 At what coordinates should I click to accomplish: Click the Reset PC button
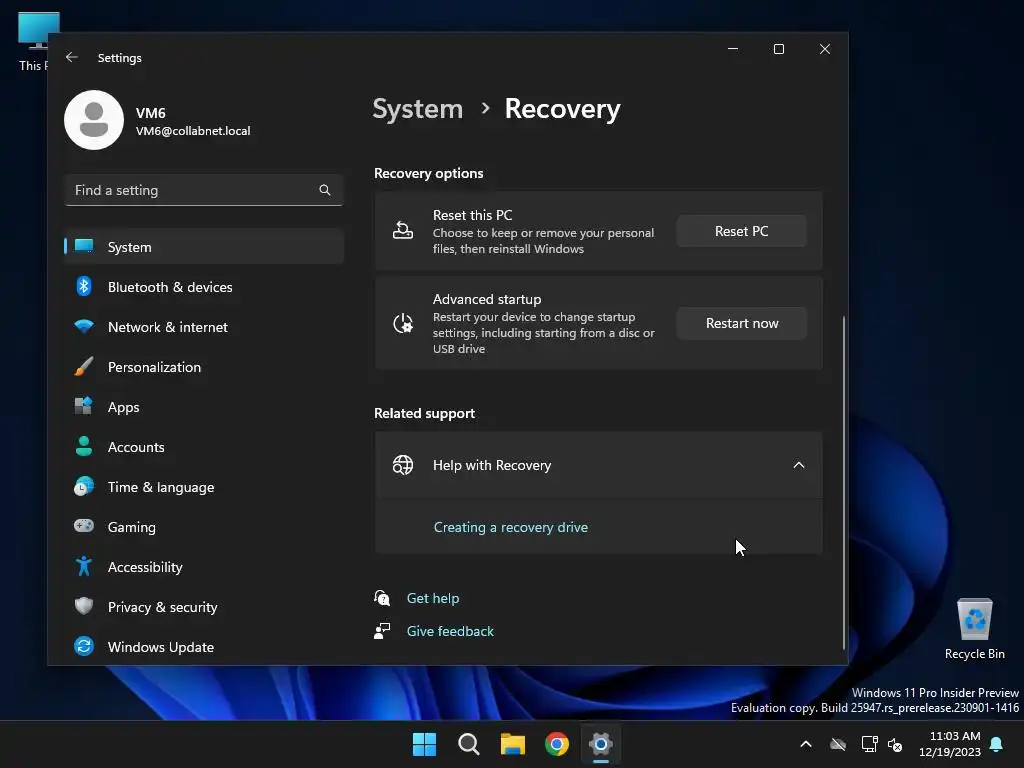741,231
